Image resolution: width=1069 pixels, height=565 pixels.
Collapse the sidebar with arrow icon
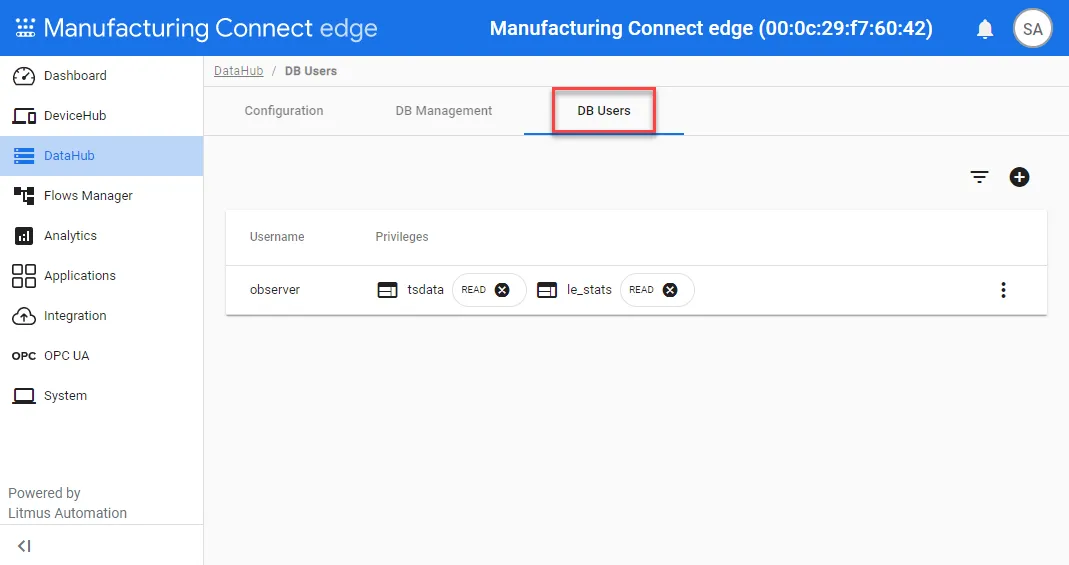click(x=25, y=546)
